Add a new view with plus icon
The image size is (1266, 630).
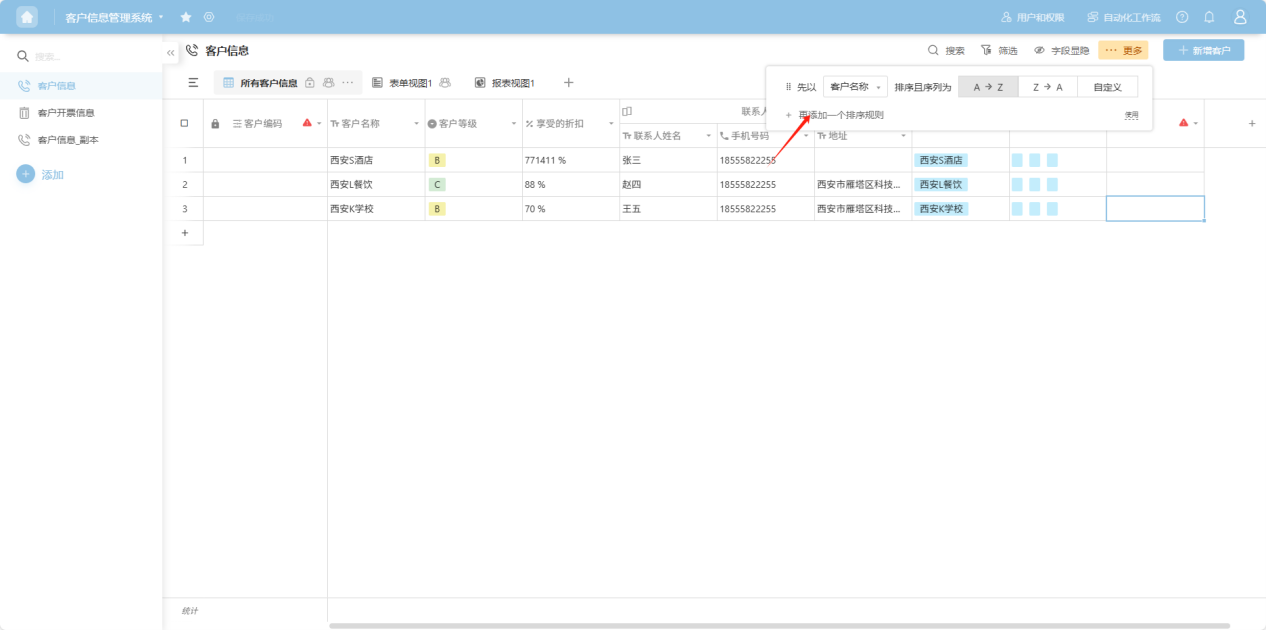(568, 83)
